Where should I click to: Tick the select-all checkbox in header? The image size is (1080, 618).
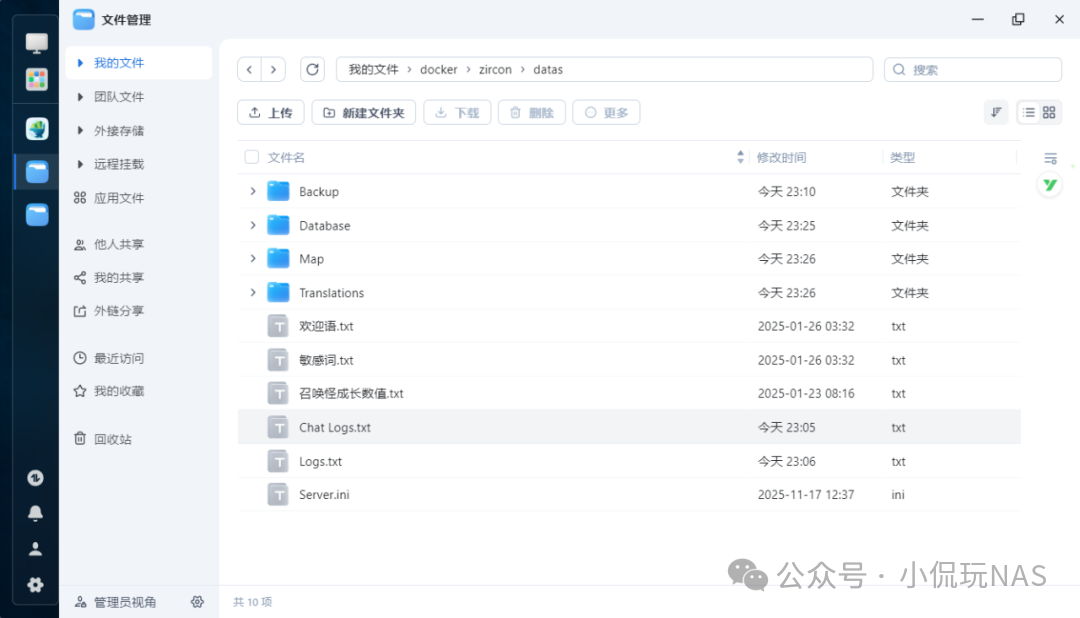(x=251, y=157)
